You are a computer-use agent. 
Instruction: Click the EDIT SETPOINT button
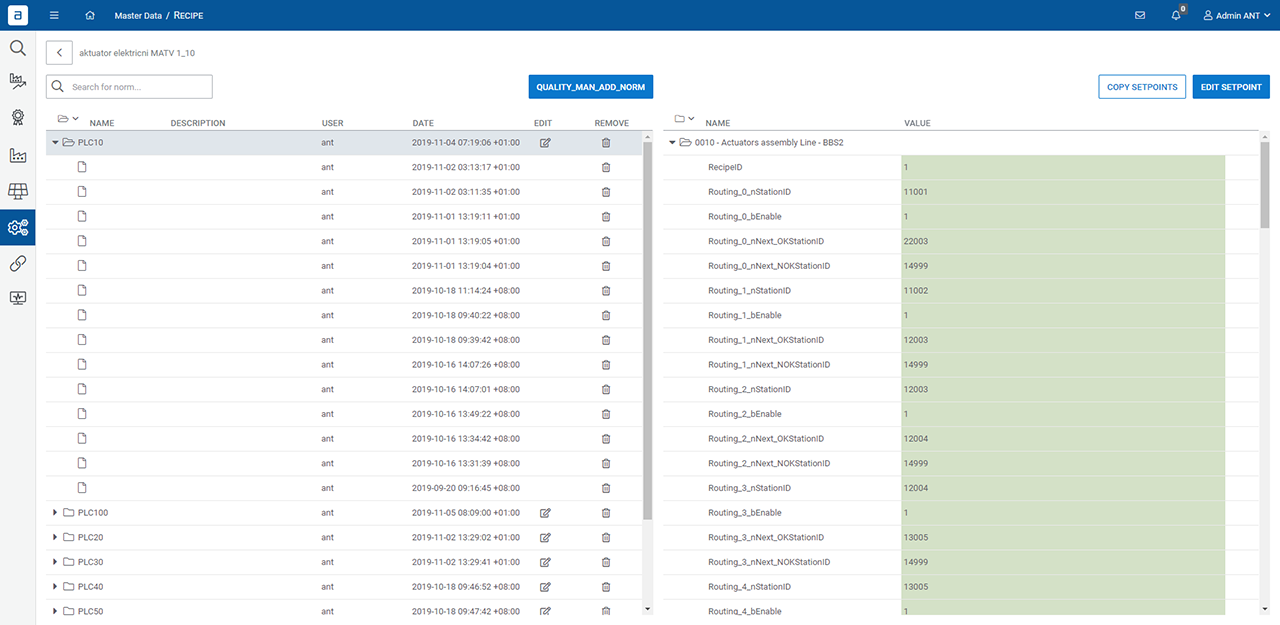tap(1231, 87)
